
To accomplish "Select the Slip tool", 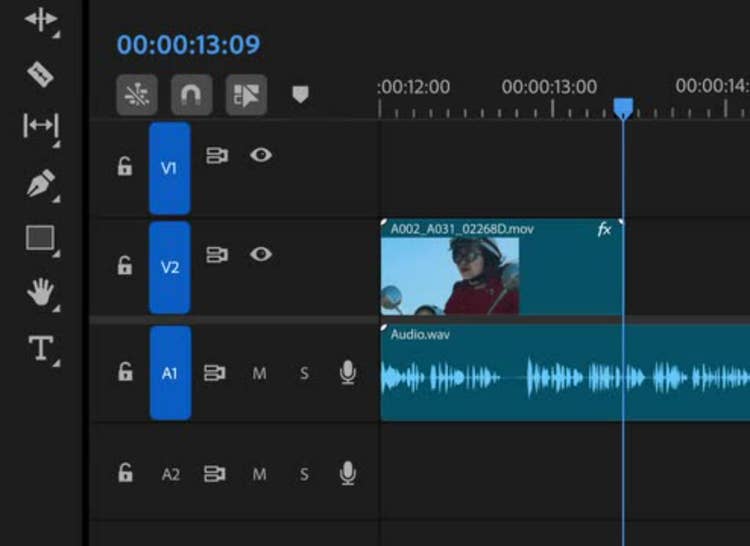I will (41, 126).
